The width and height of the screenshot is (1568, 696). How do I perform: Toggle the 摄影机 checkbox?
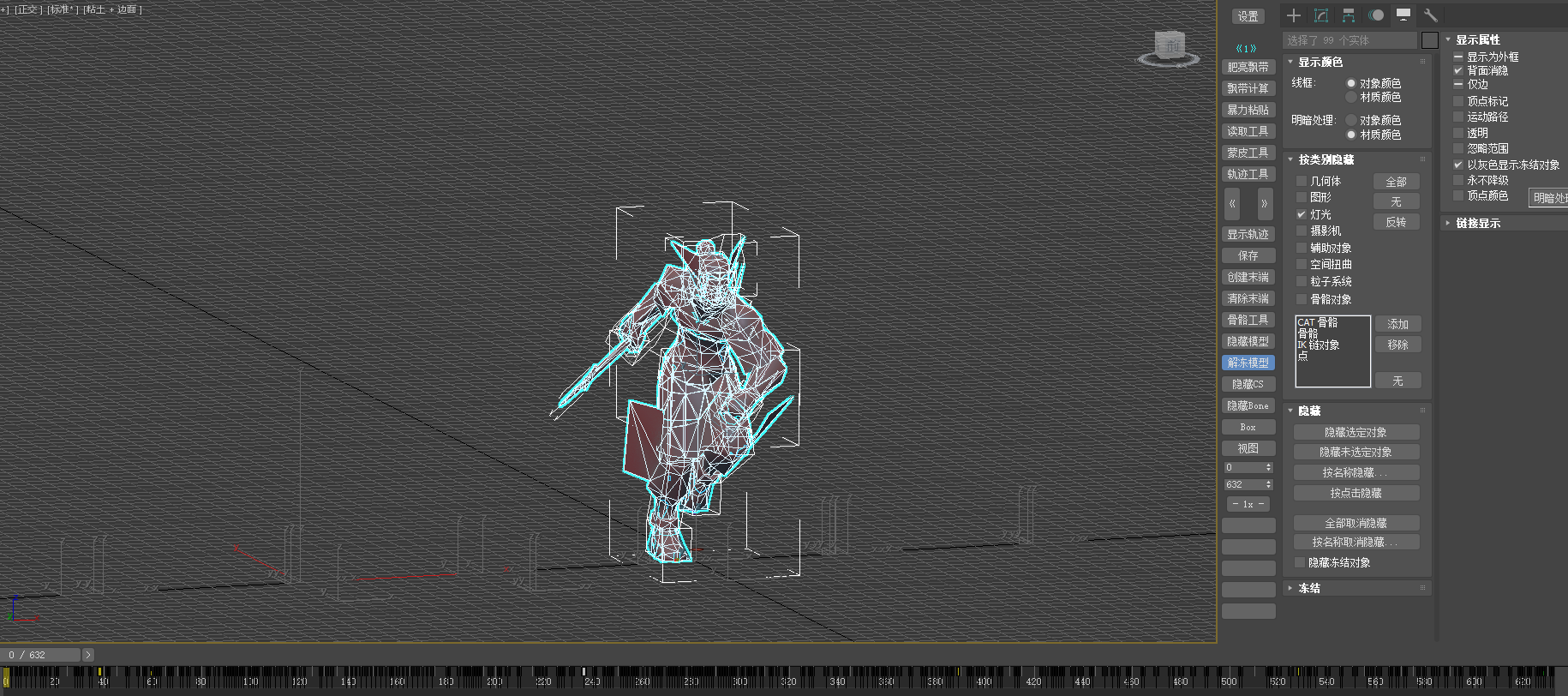click(x=1302, y=231)
